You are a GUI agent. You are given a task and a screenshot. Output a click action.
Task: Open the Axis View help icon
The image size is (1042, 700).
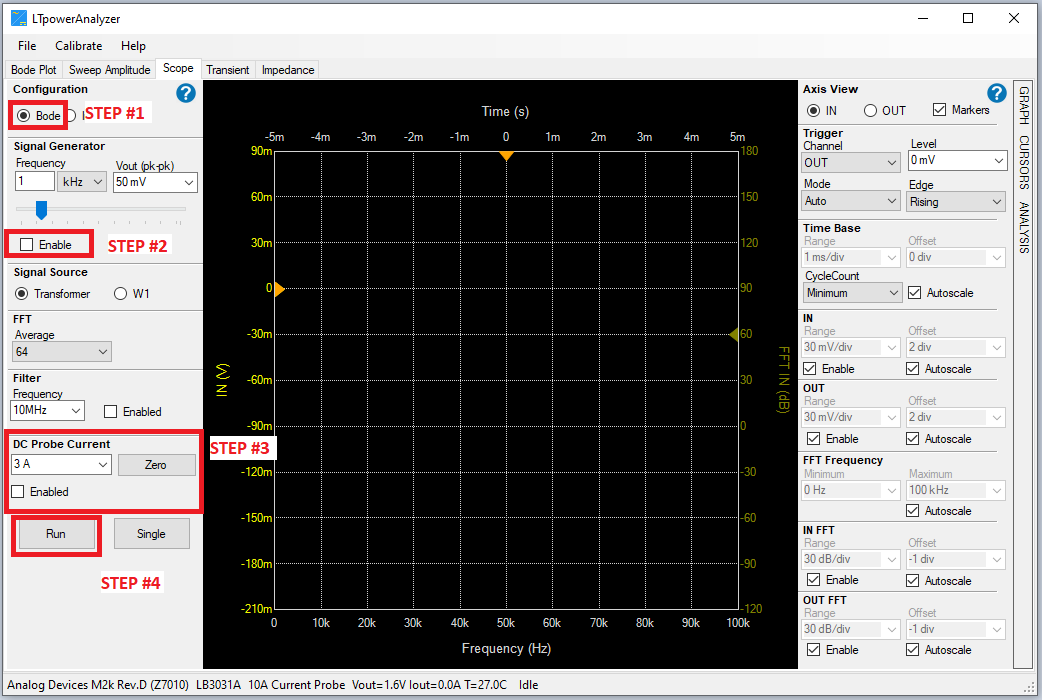coord(996,93)
